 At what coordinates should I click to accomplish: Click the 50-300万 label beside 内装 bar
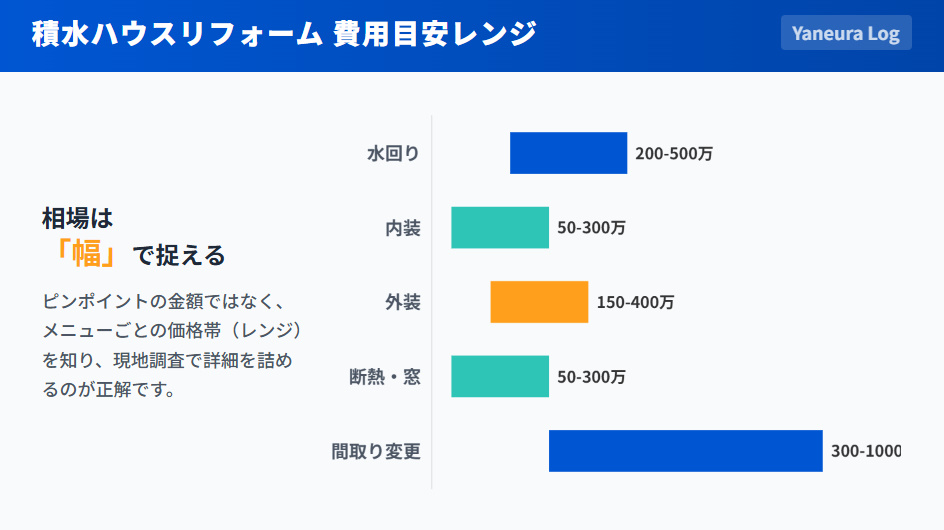tap(591, 228)
